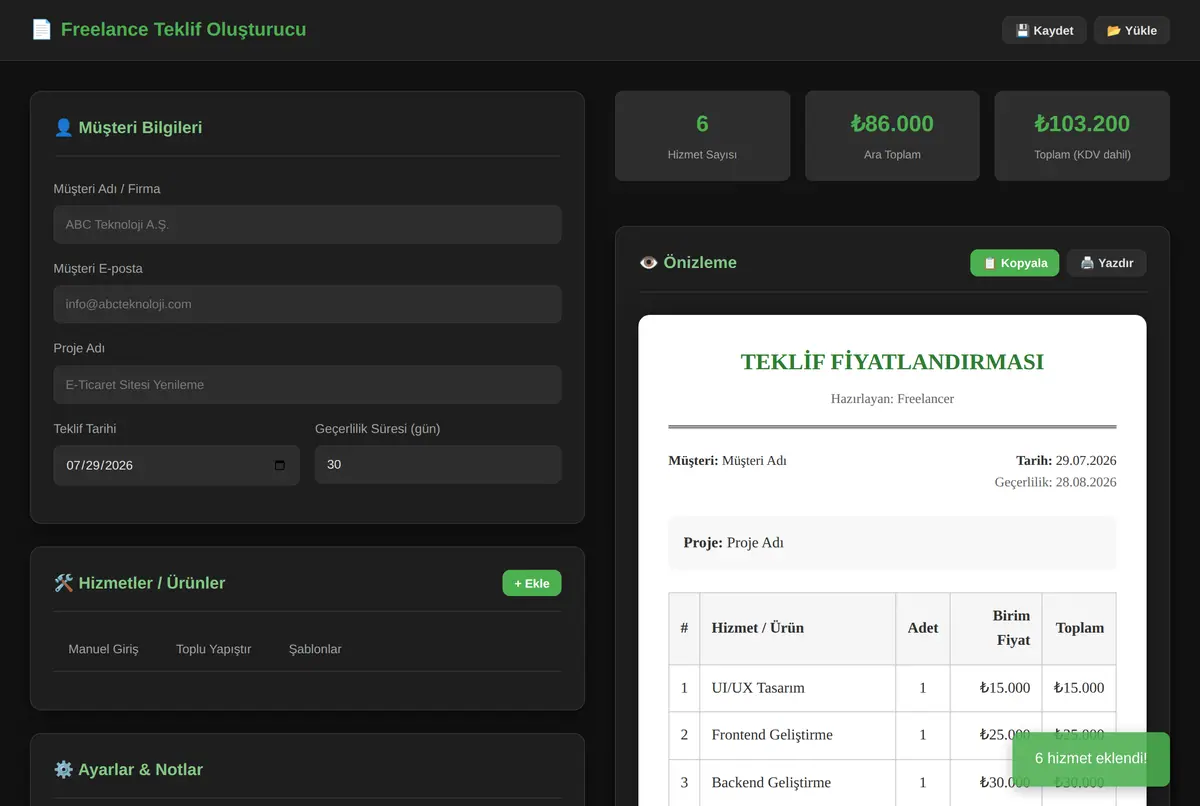Click into the Proje Adı field
The image size is (1200, 806).
(x=307, y=384)
